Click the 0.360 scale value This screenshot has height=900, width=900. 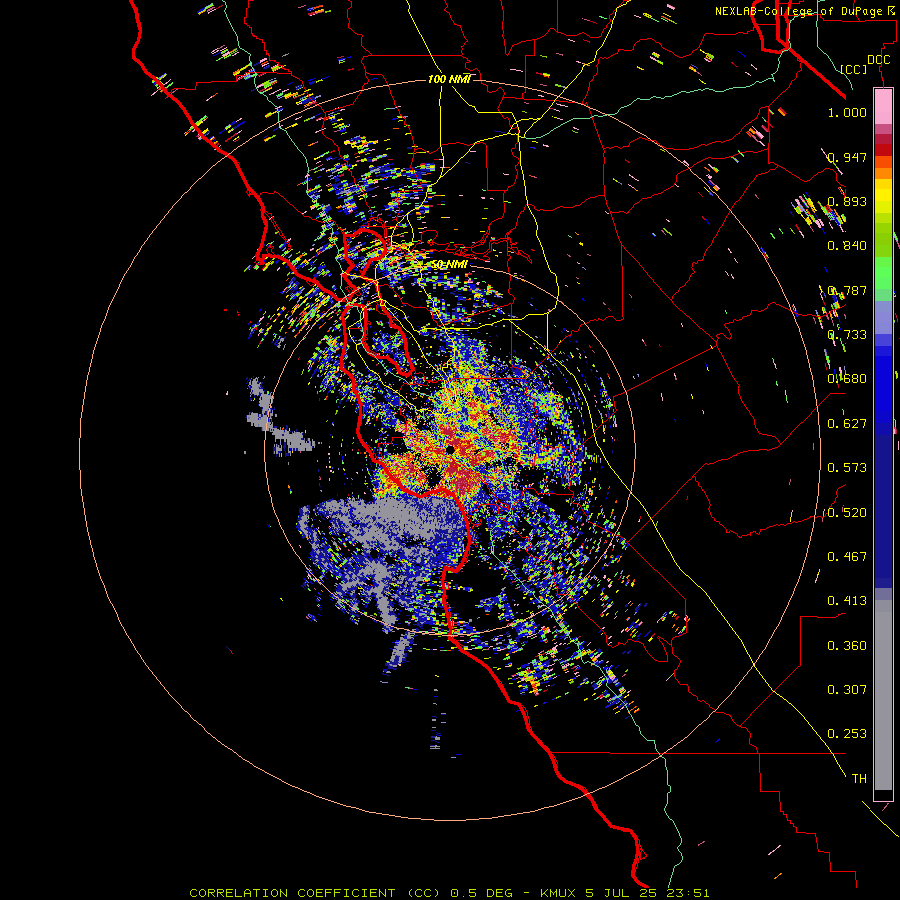click(847, 646)
